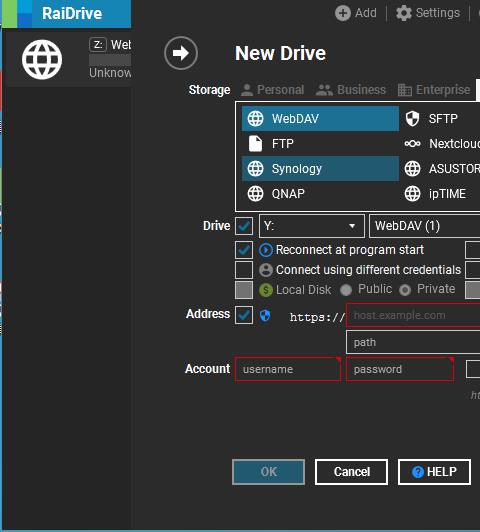Select SFTP storage type label
Screen dimensions: 480x532
443,119
